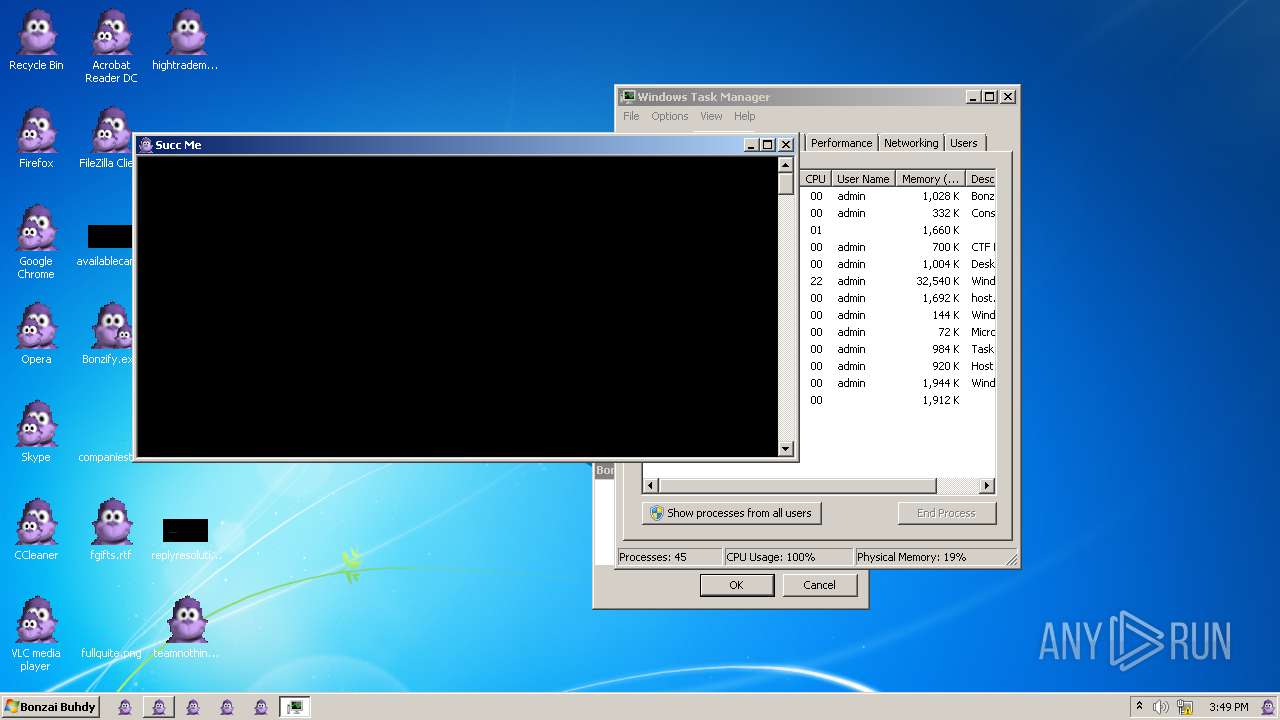
Task: Sort processes by Memory column header
Action: point(930,179)
